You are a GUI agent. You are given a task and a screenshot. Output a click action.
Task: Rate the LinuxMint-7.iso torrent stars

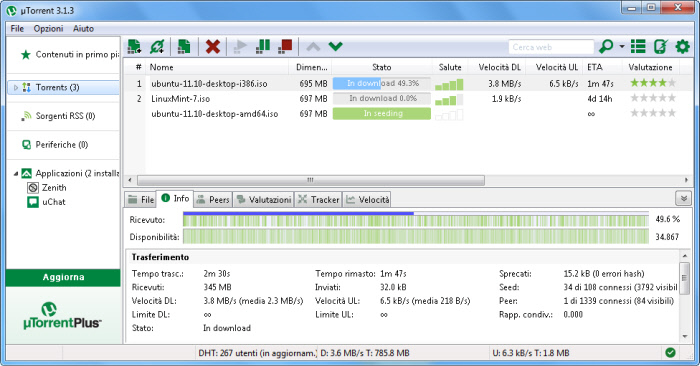[x=653, y=98]
